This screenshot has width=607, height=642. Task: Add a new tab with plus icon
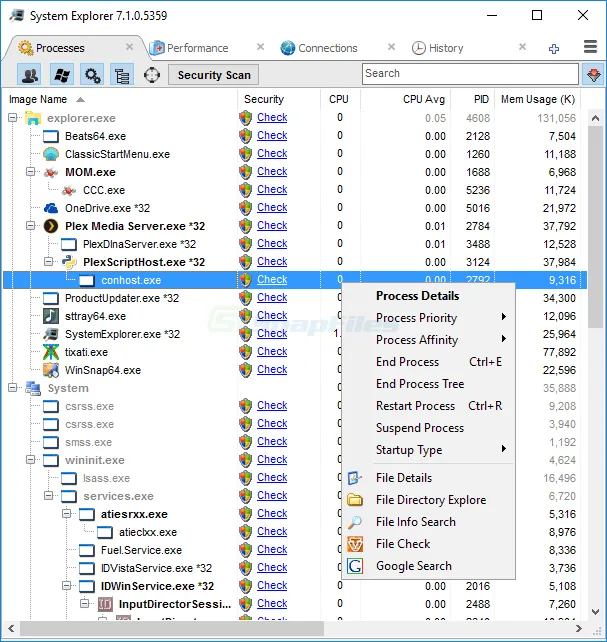(x=554, y=49)
